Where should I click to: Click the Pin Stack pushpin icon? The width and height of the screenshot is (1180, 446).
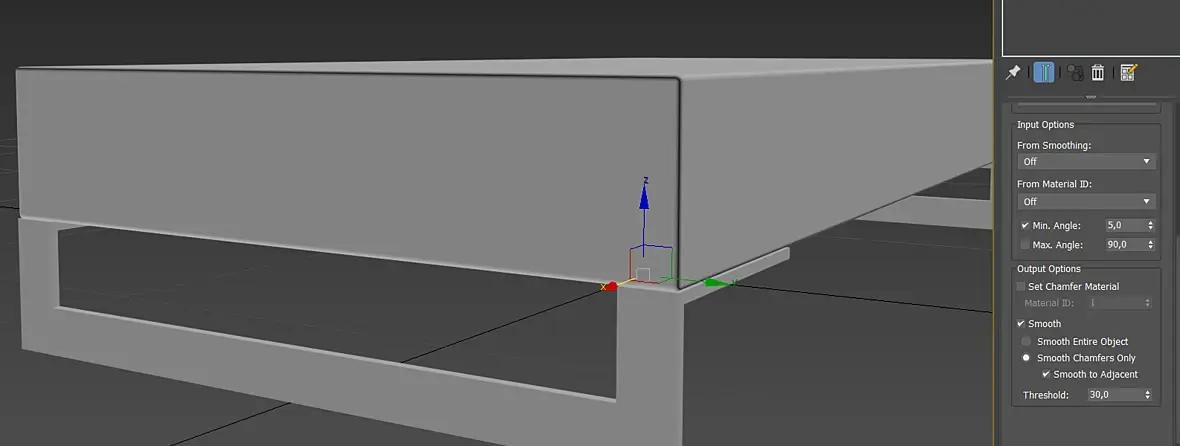tap(1013, 72)
